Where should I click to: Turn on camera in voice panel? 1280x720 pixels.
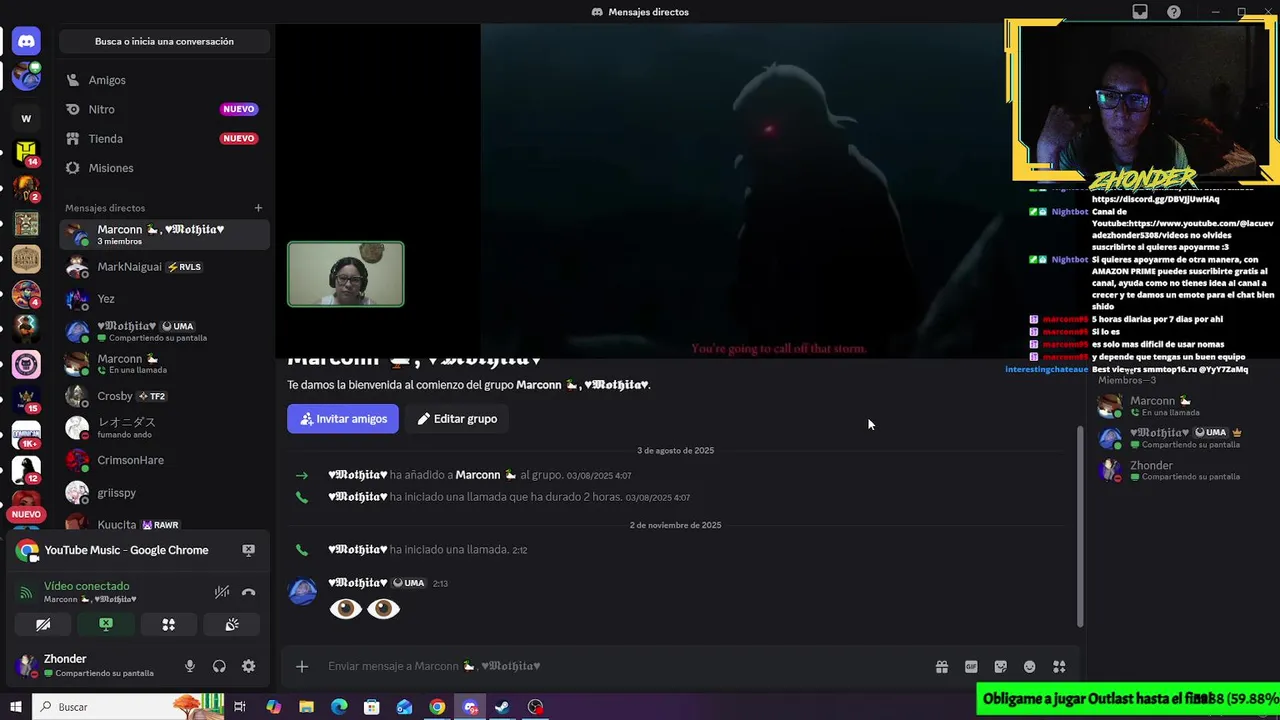pyautogui.click(x=43, y=625)
